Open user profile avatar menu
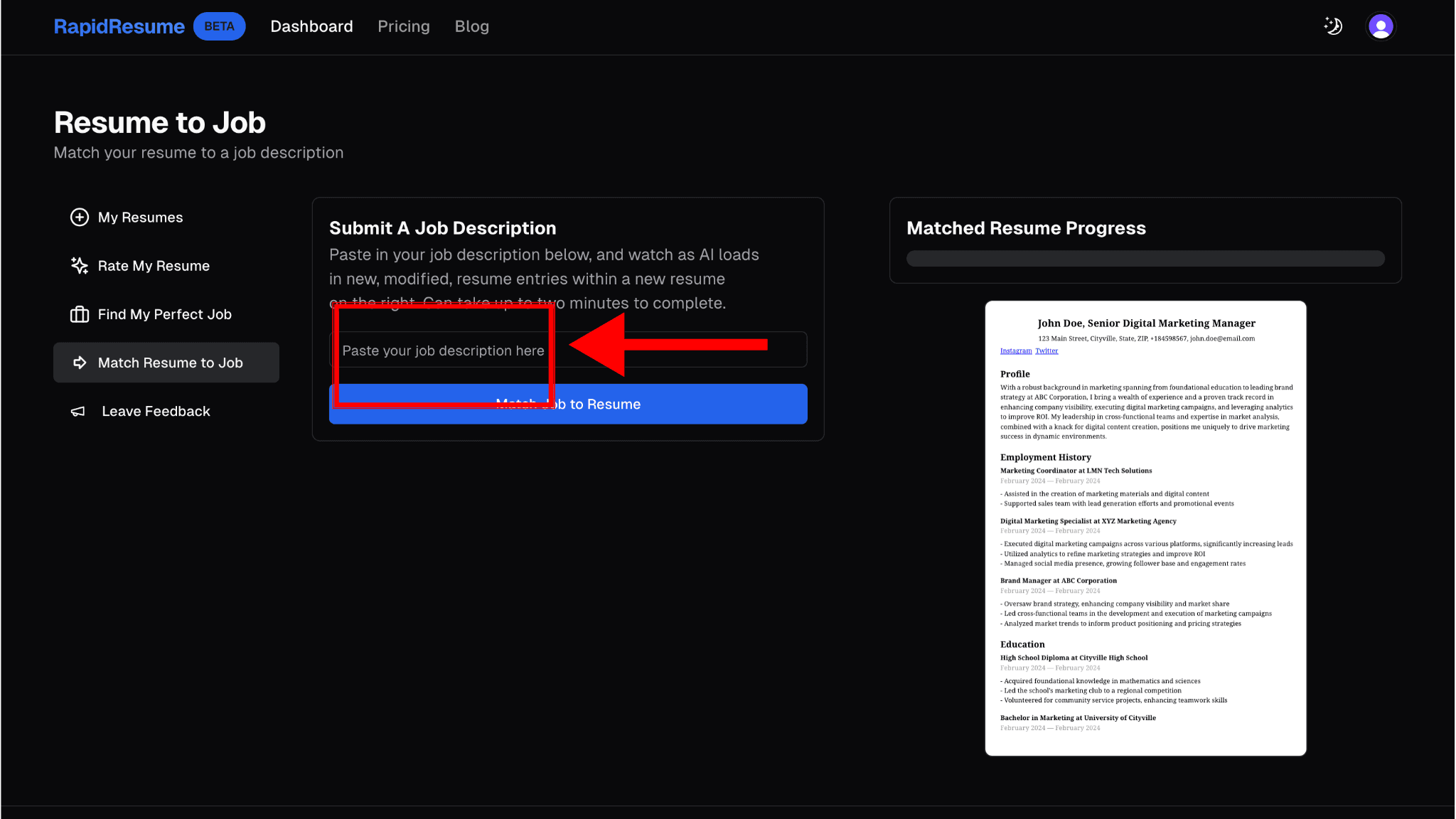1456x819 pixels. (x=1381, y=26)
